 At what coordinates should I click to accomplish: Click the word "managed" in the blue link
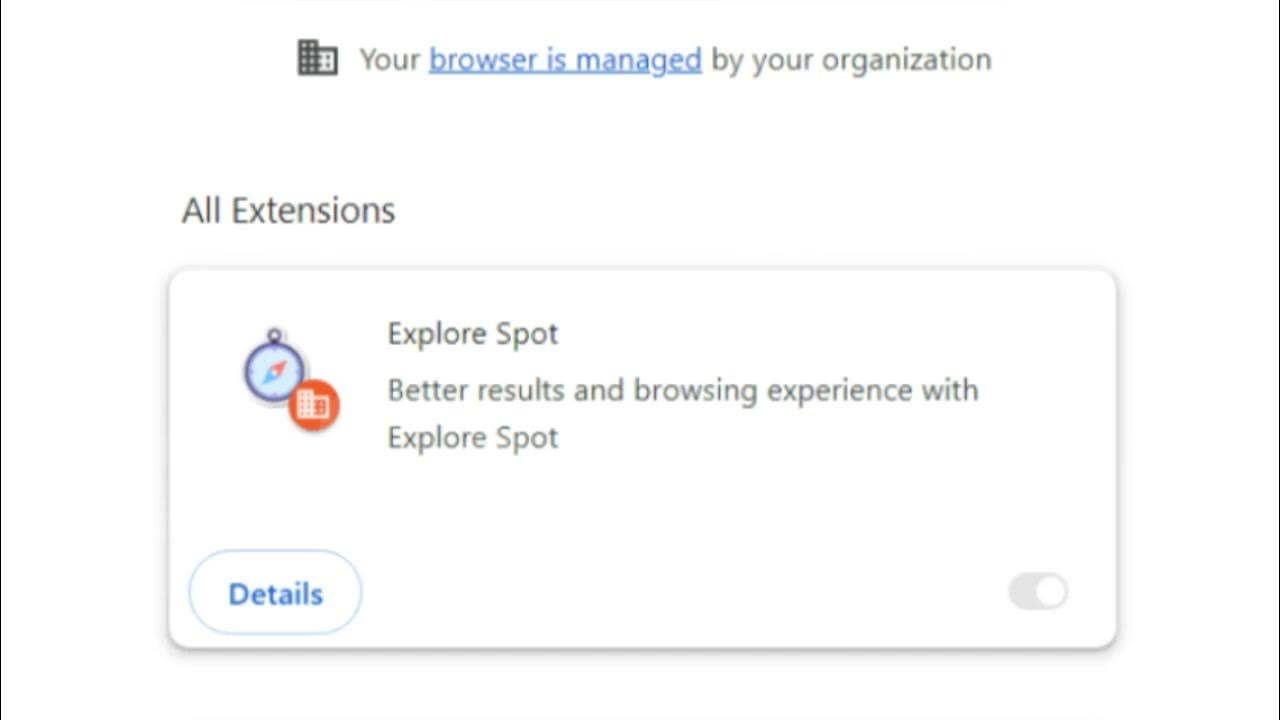(638, 60)
